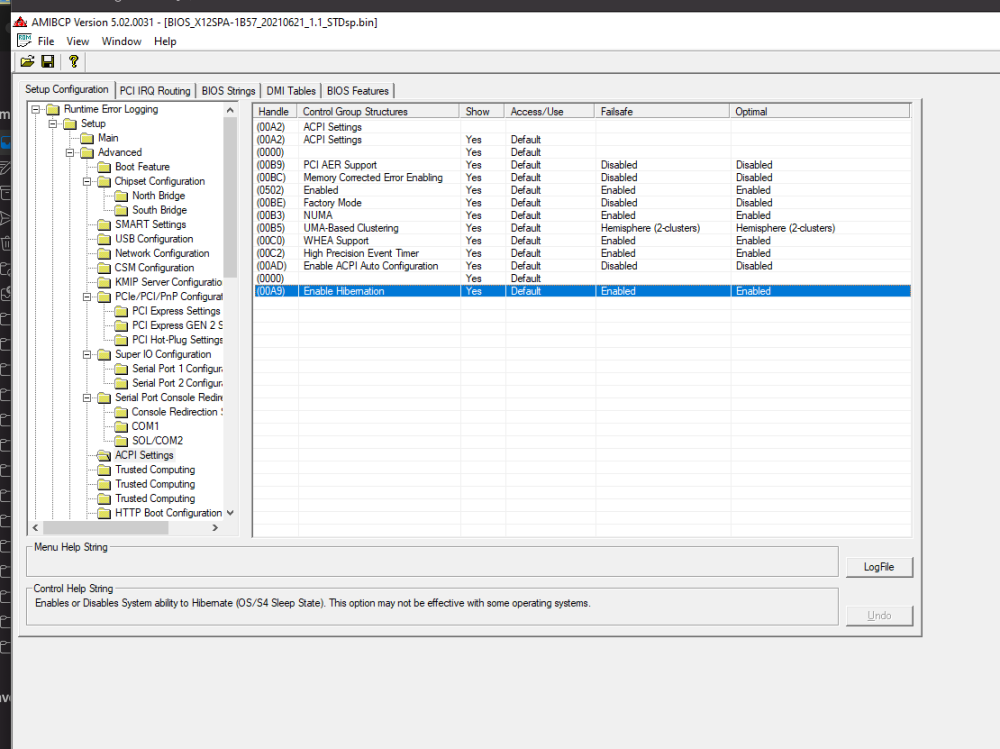Click the Failsafe column header

click(662, 112)
